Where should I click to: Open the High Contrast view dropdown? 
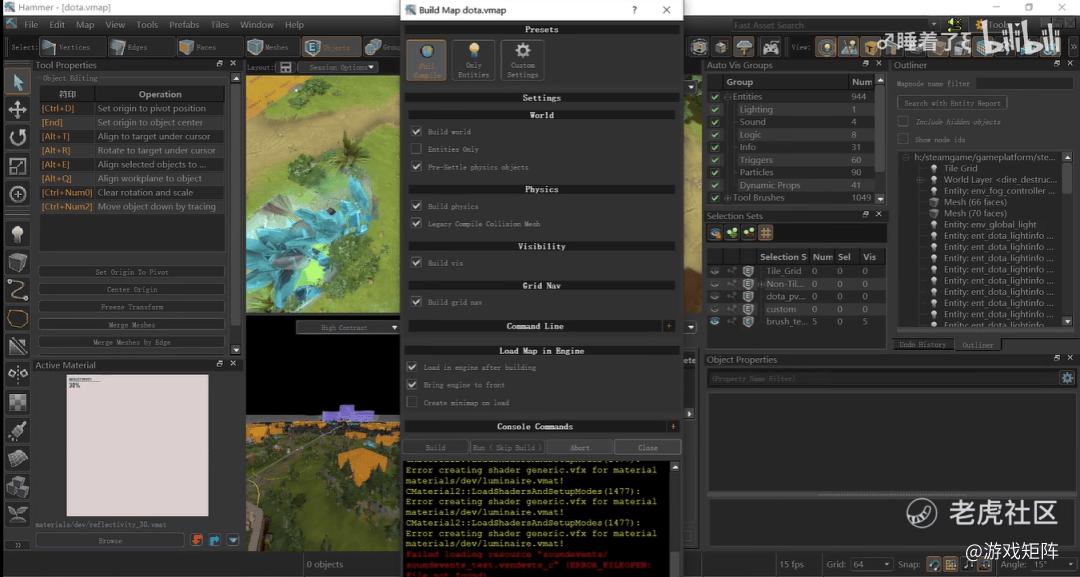[x=348, y=327]
